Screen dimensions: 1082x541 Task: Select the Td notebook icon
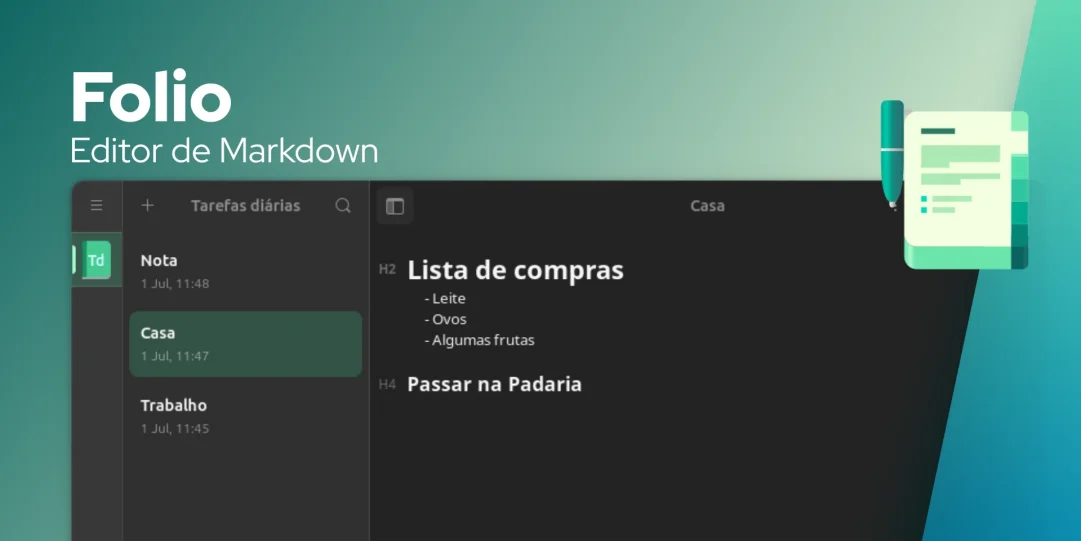[x=96, y=260]
